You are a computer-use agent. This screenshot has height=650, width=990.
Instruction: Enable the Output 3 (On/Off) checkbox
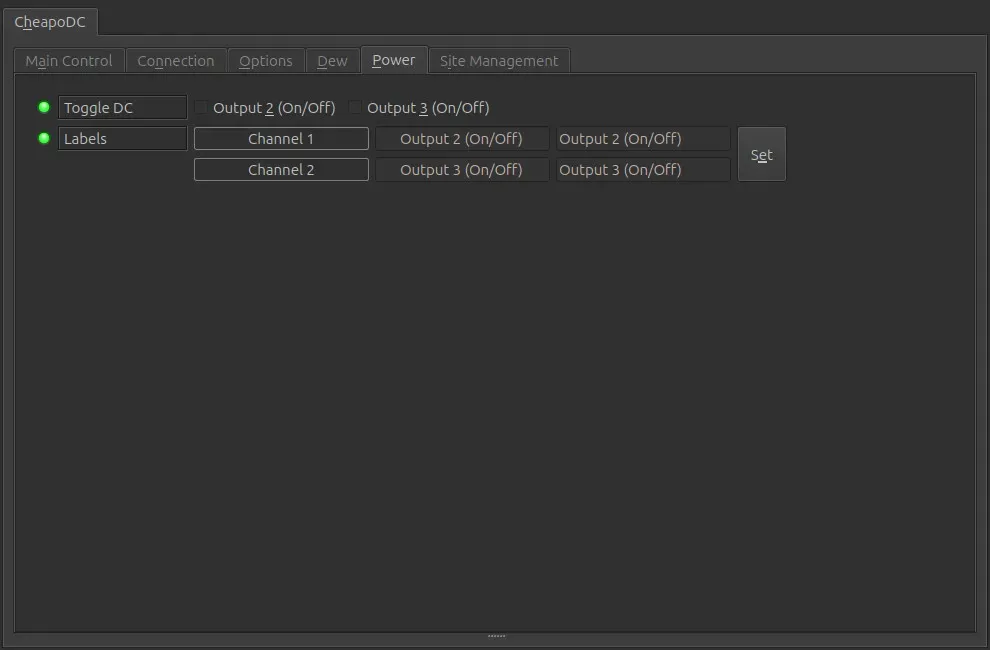(355, 107)
